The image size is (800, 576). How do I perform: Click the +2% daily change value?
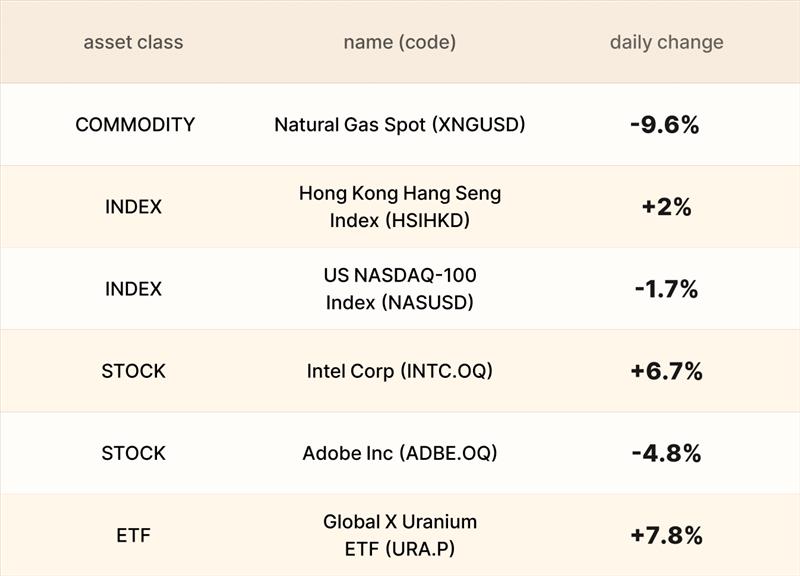(x=666, y=207)
